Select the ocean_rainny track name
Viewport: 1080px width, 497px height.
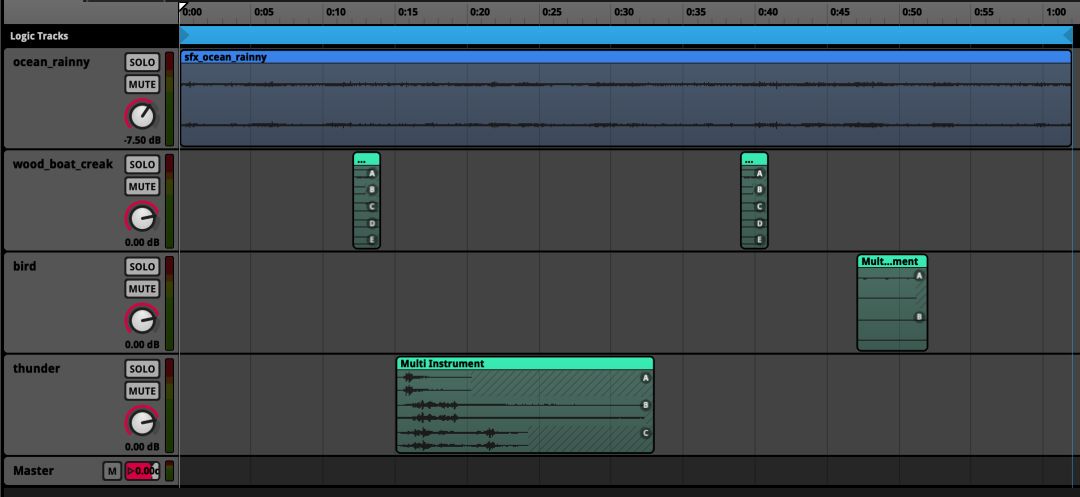pos(51,62)
